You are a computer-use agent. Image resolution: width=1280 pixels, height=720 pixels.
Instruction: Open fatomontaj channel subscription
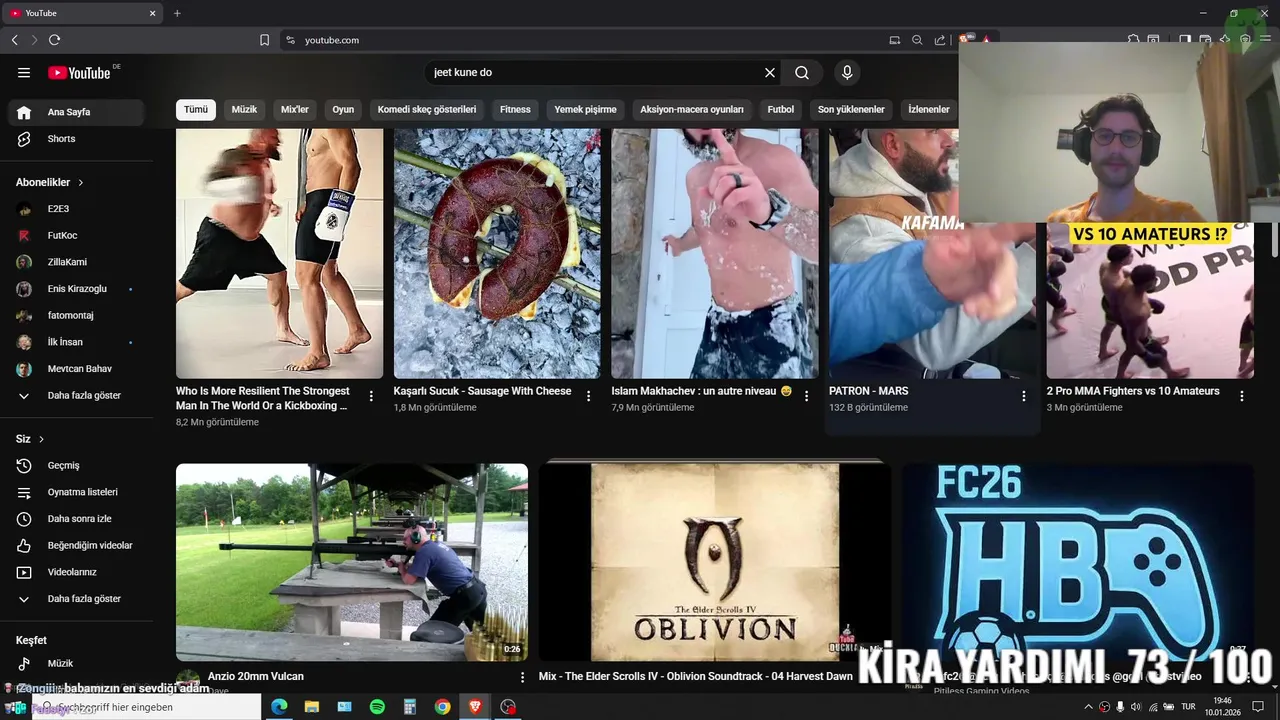click(x=72, y=315)
